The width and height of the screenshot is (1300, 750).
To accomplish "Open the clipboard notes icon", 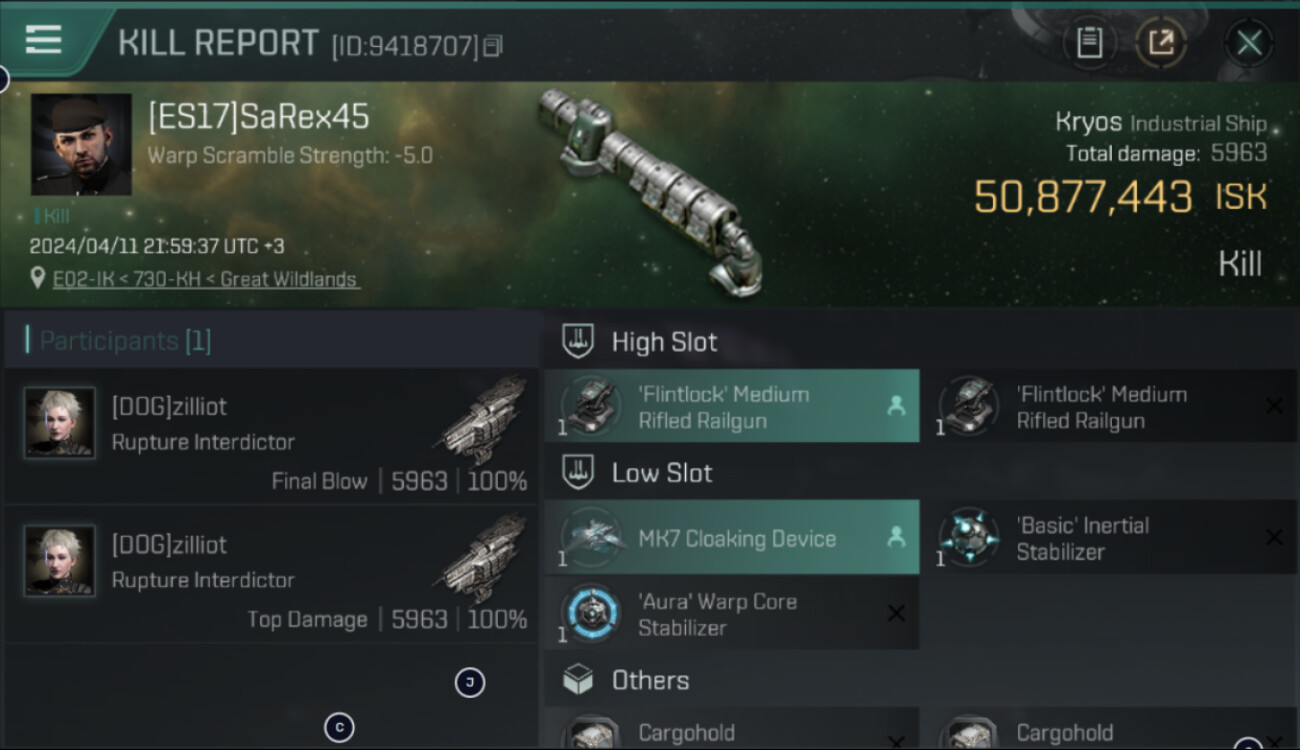I will pyautogui.click(x=1089, y=43).
